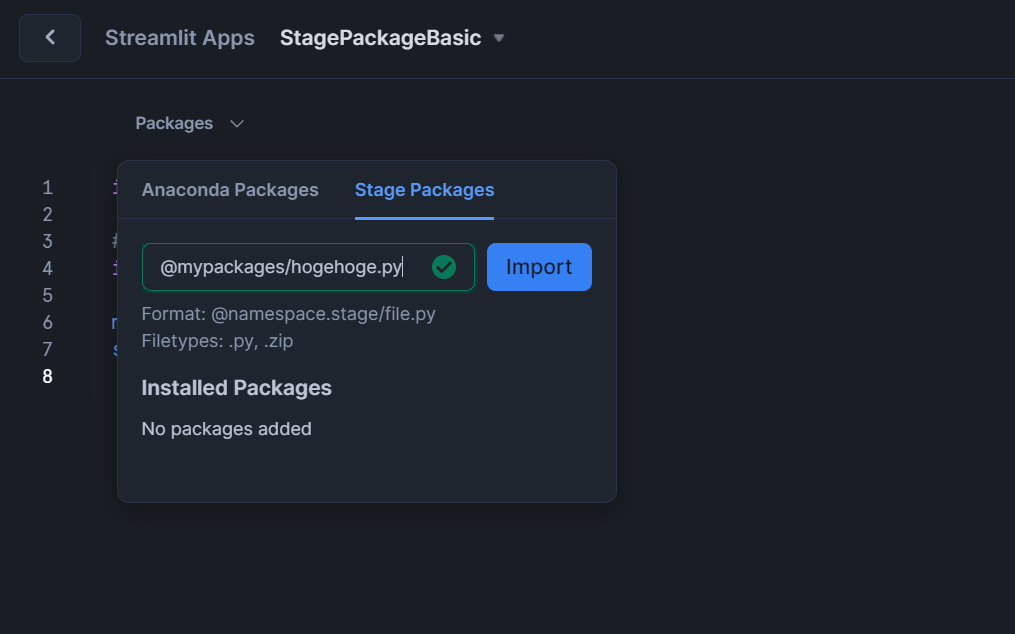Open the StagePackageBasic dropdown caret
Image resolution: width=1015 pixels, height=634 pixels.
pyautogui.click(x=499, y=38)
